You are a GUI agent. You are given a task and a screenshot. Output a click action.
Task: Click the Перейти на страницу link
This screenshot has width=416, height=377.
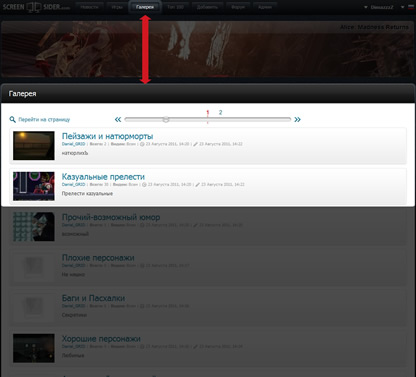44,120
